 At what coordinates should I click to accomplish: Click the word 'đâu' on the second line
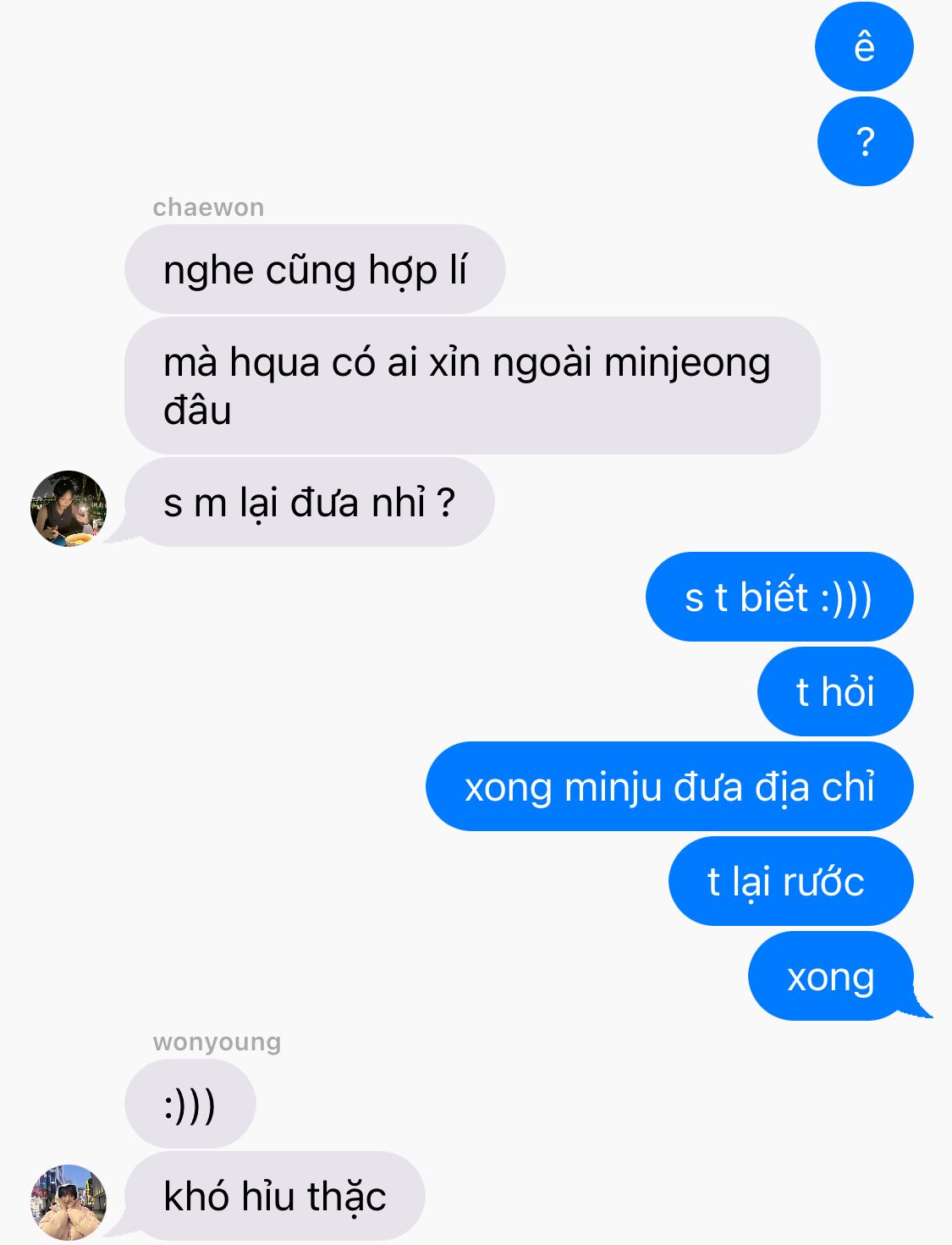(197, 410)
